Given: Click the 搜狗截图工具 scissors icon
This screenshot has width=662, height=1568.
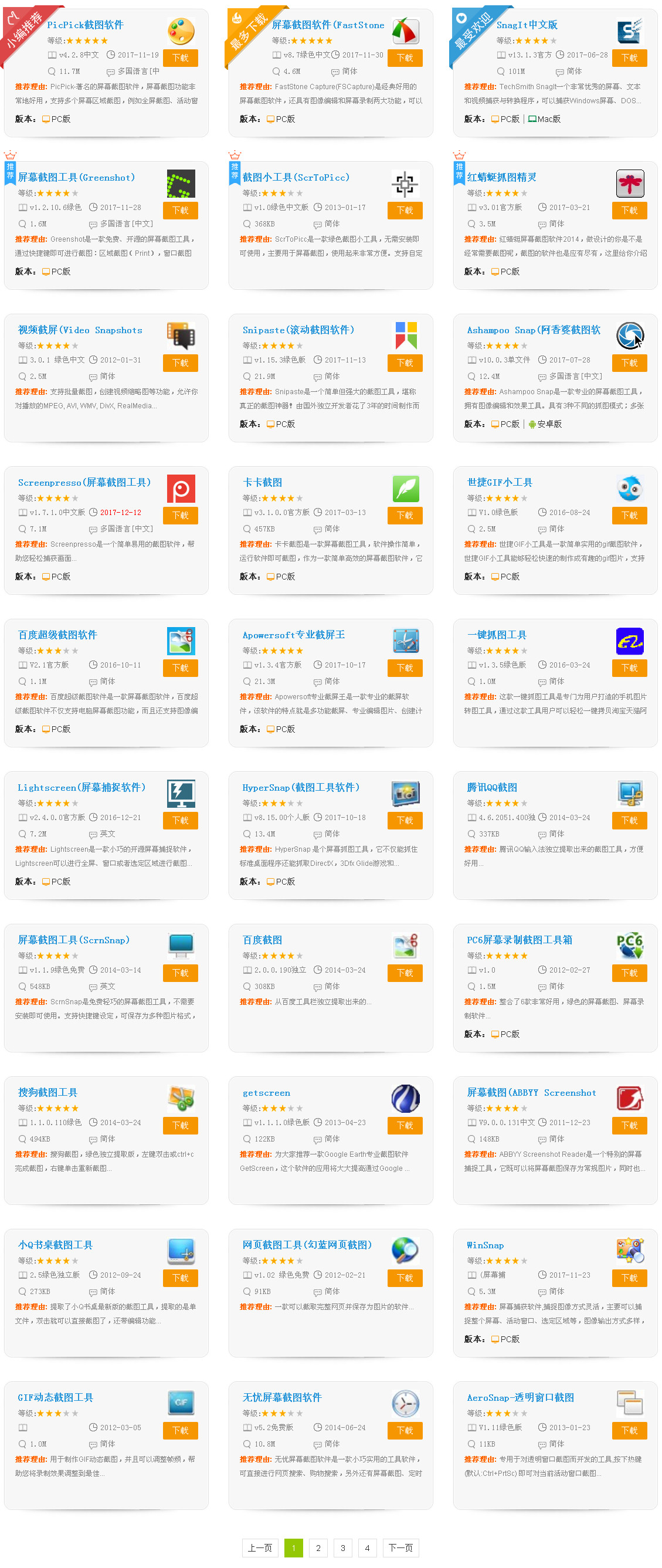Looking at the screenshot, I should 181,1099.
